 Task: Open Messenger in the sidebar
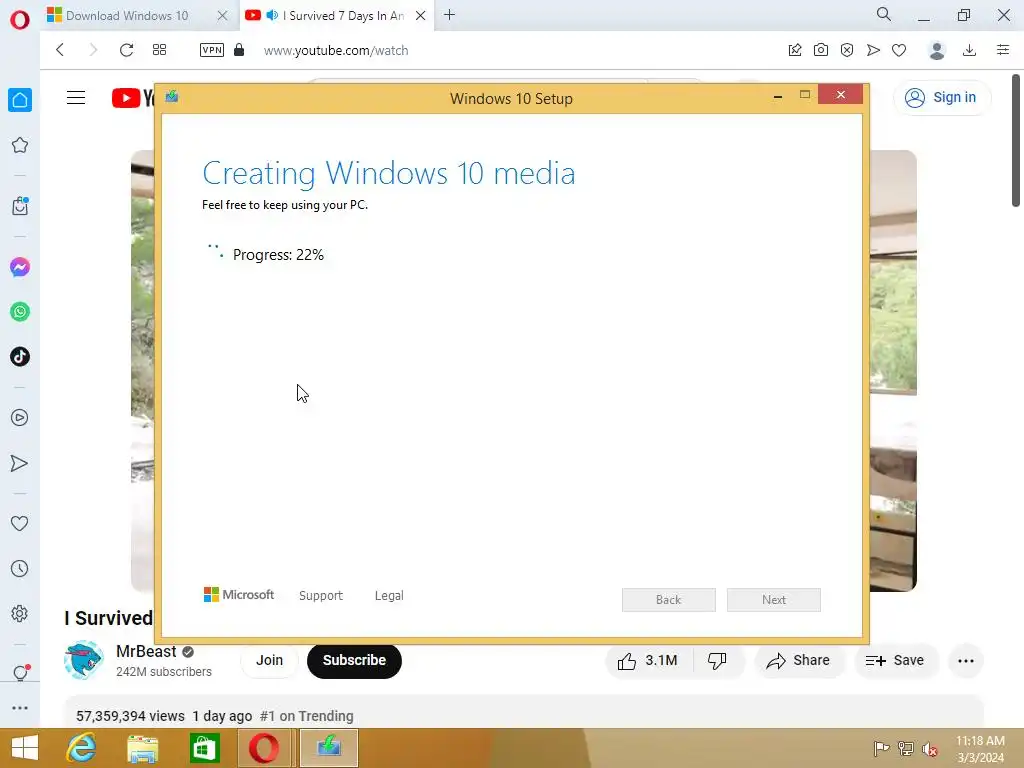tap(20, 267)
